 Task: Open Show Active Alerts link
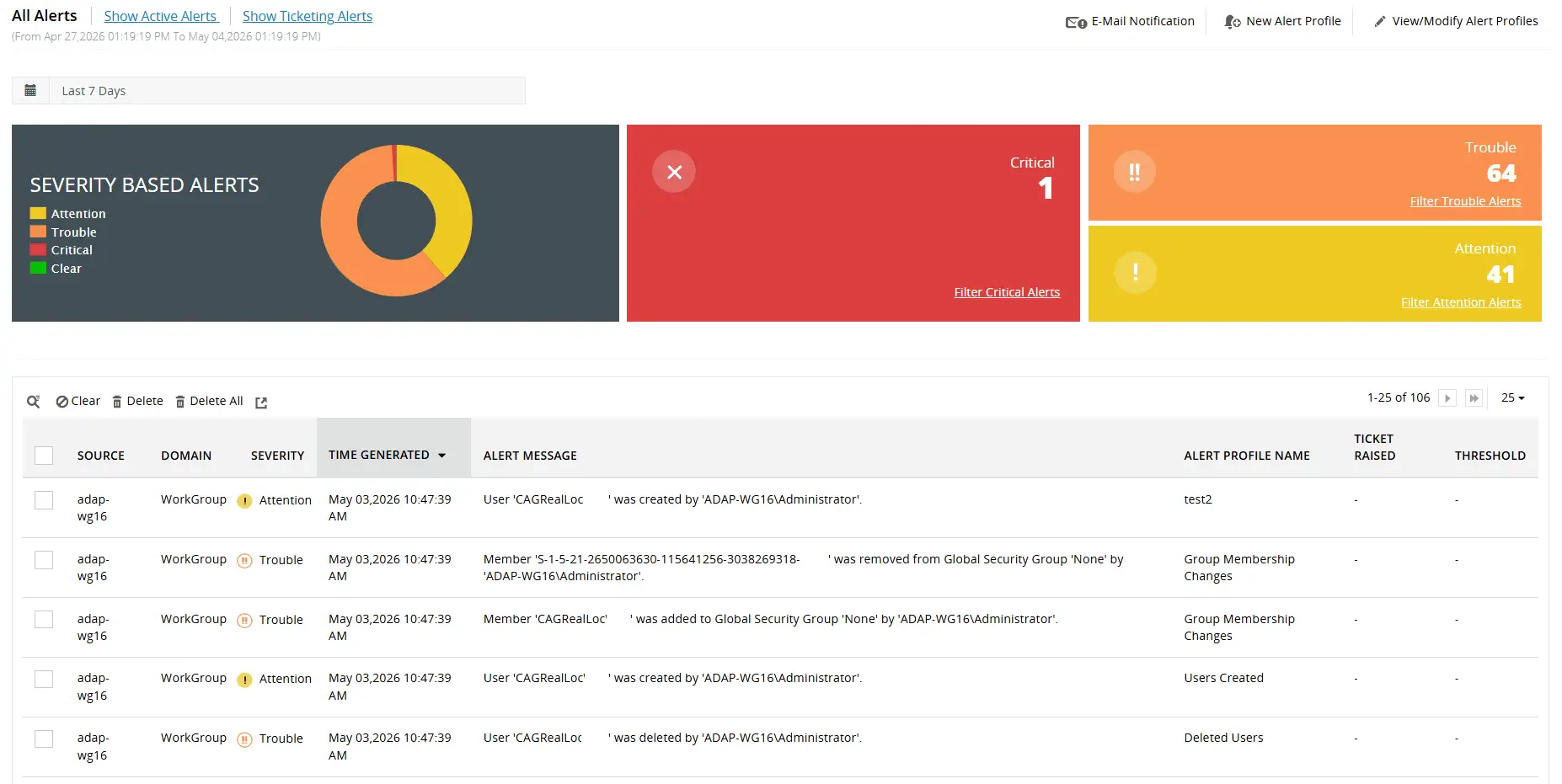pos(160,16)
